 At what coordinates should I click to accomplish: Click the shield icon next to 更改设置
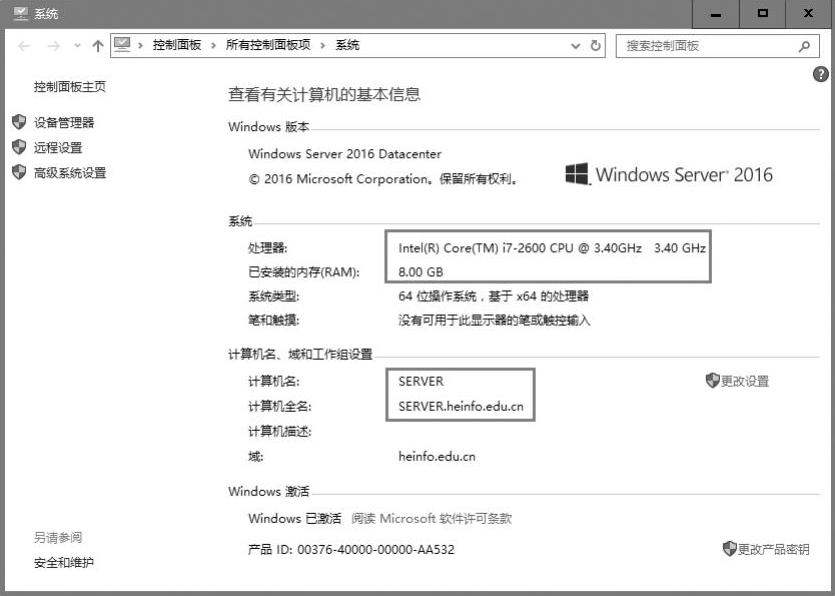point(713,380)
